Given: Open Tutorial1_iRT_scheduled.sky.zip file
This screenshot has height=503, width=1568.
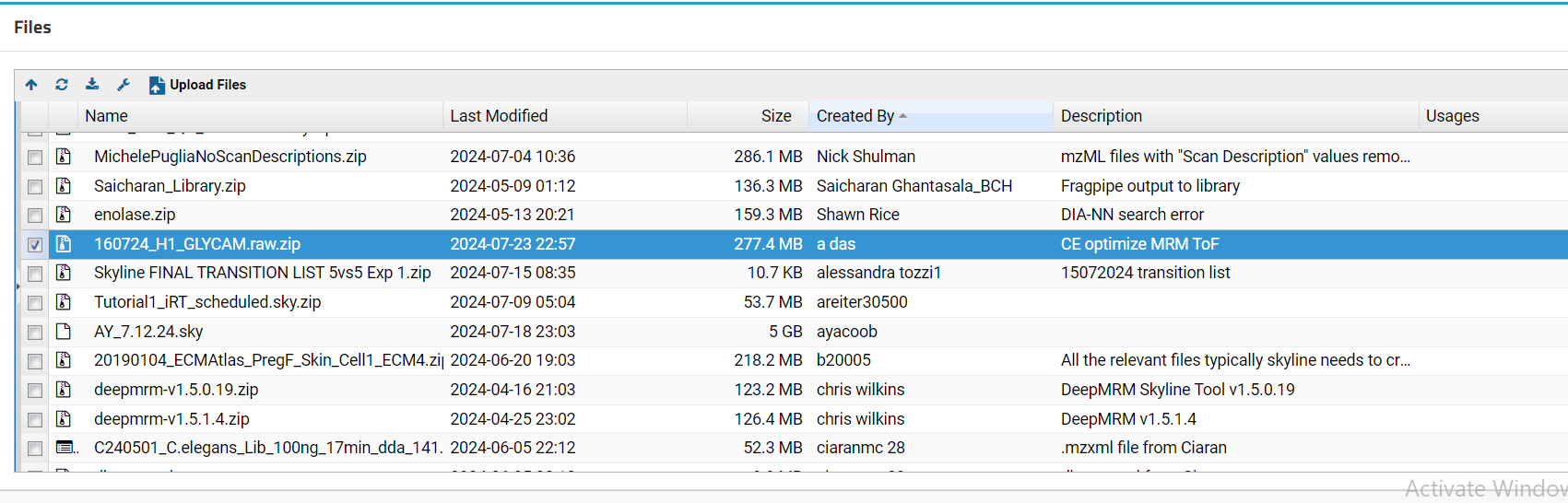Looking at the screenshot, I should (207, 302).
